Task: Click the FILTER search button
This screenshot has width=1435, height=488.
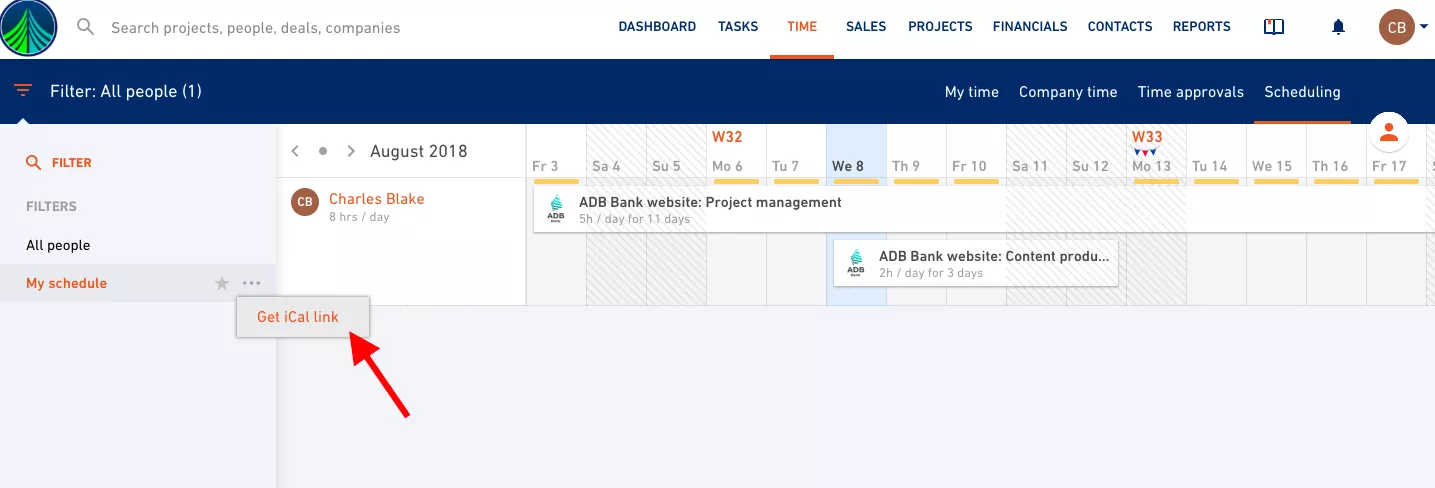Action: pyautogui.click(x=59, y=162)
